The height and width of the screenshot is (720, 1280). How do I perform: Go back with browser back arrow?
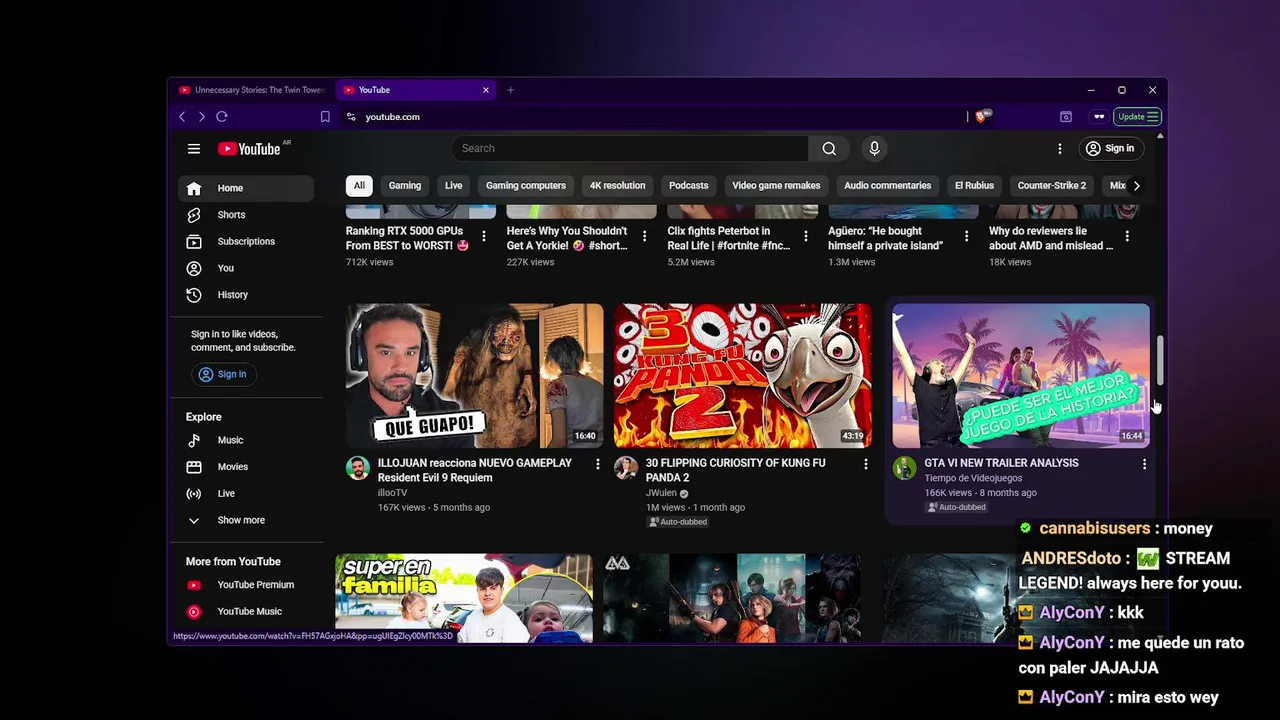[182, 117]
